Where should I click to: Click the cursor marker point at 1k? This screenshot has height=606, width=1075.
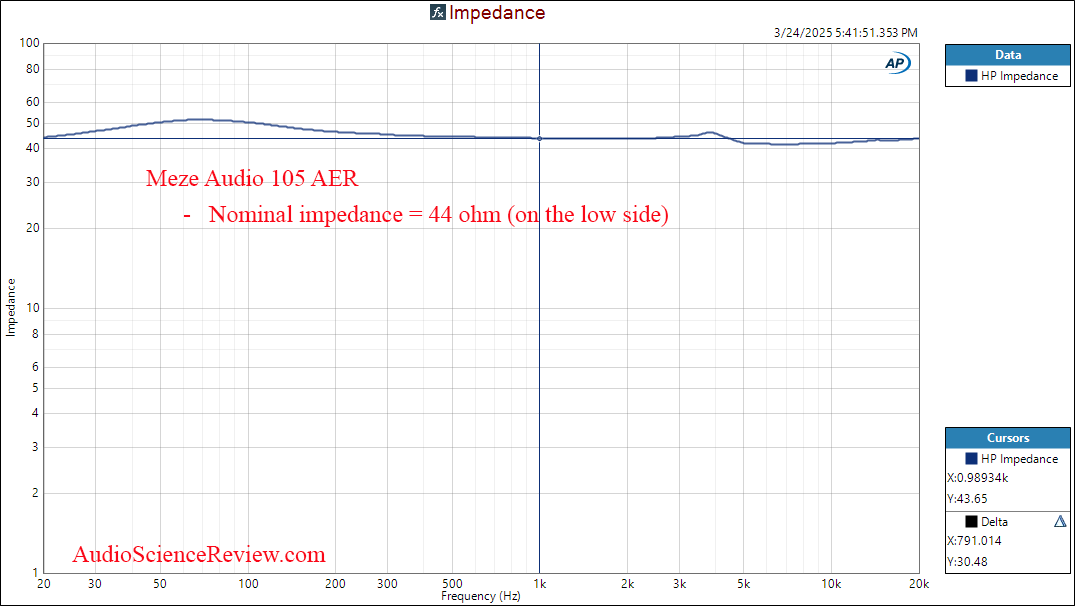(x=540, y=138)
